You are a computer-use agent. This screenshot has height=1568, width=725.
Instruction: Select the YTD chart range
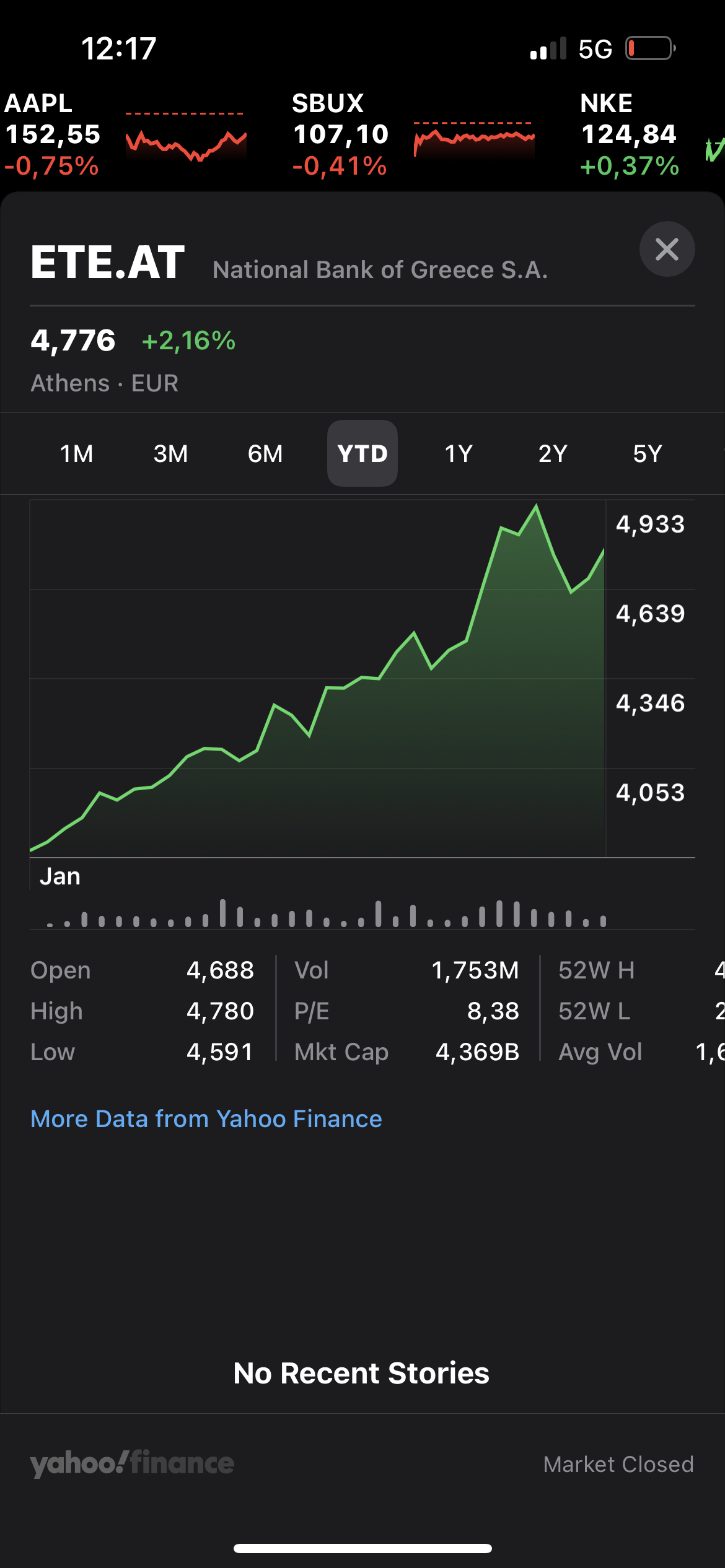pyautogui.click(x=362, y=454)
